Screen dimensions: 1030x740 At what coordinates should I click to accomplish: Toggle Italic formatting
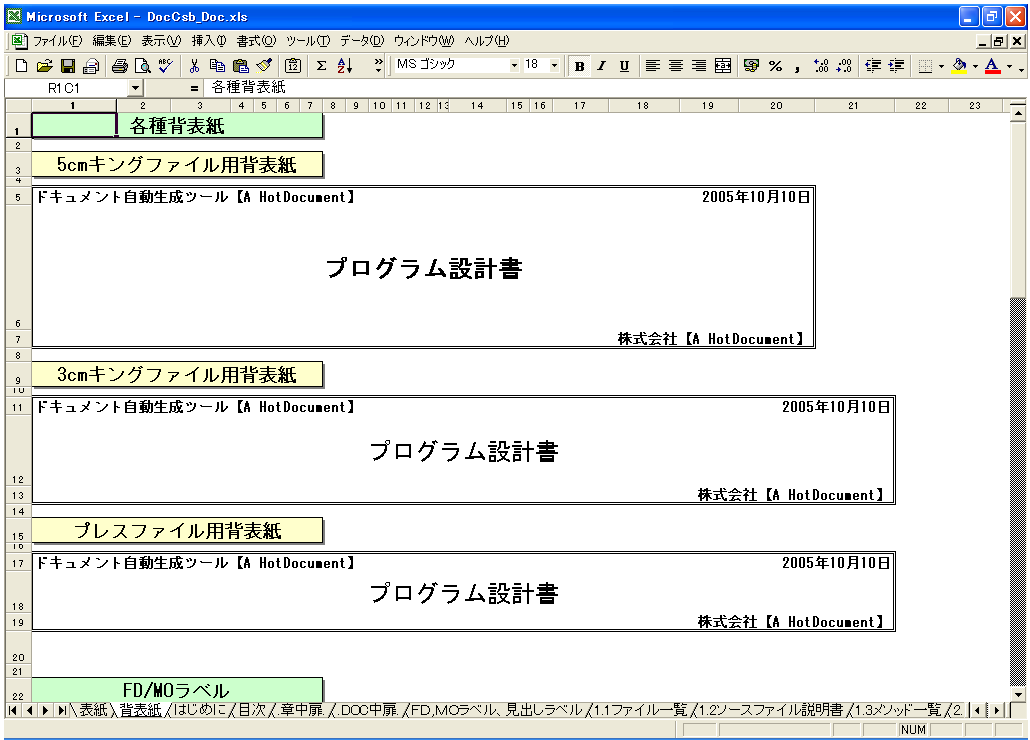(x=601, y=66)
